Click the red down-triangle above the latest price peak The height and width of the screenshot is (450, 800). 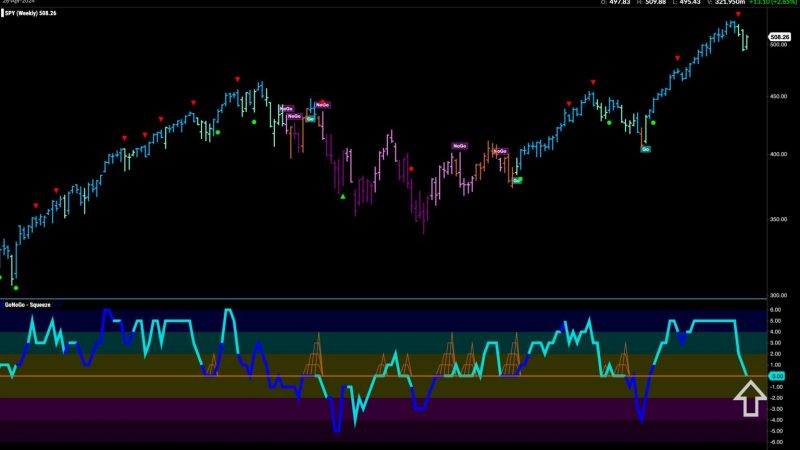pos(738,14)
